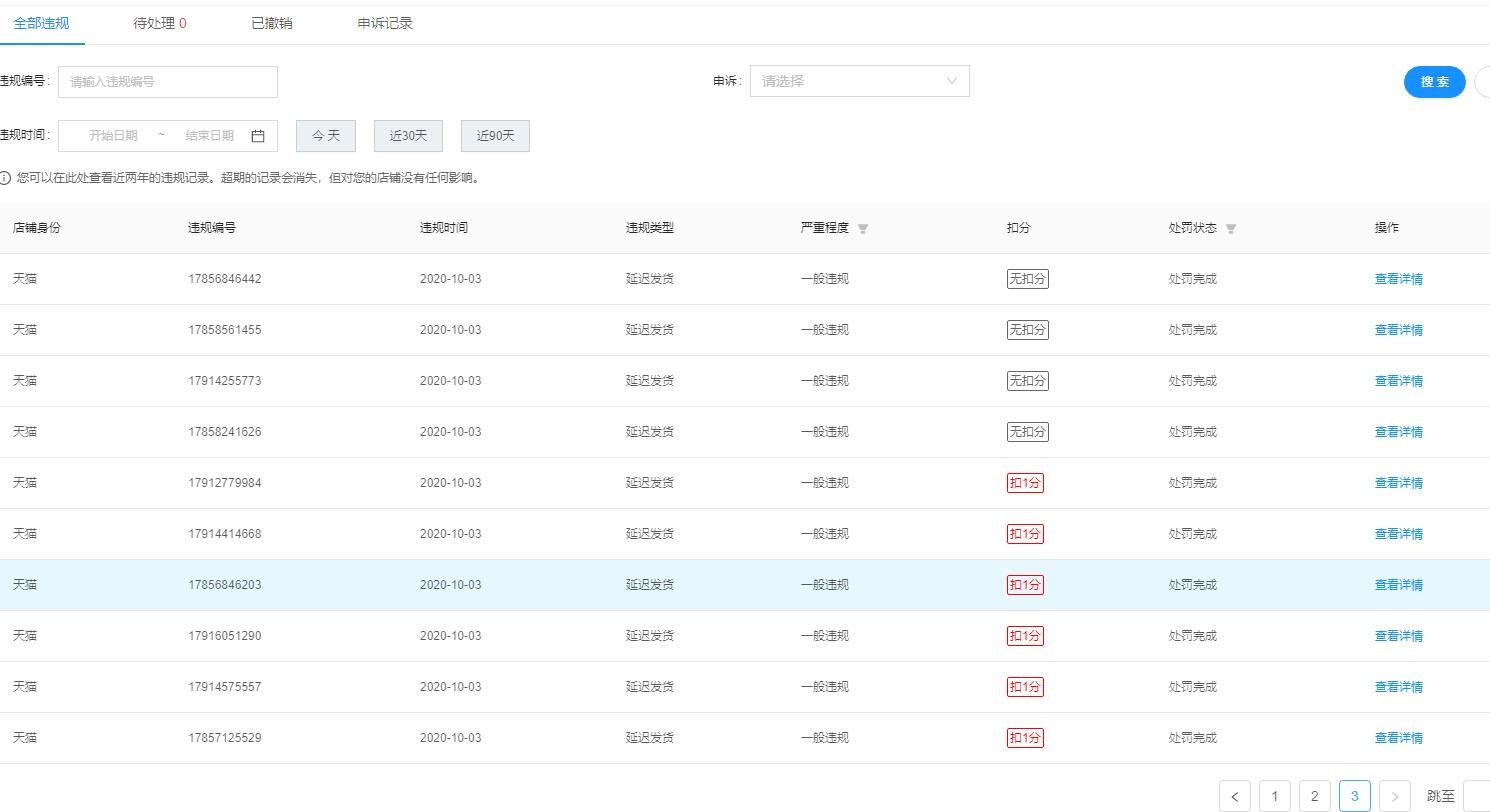View details for violation 17914575557
This screenshot has height=812, width=1490.
1399,687
